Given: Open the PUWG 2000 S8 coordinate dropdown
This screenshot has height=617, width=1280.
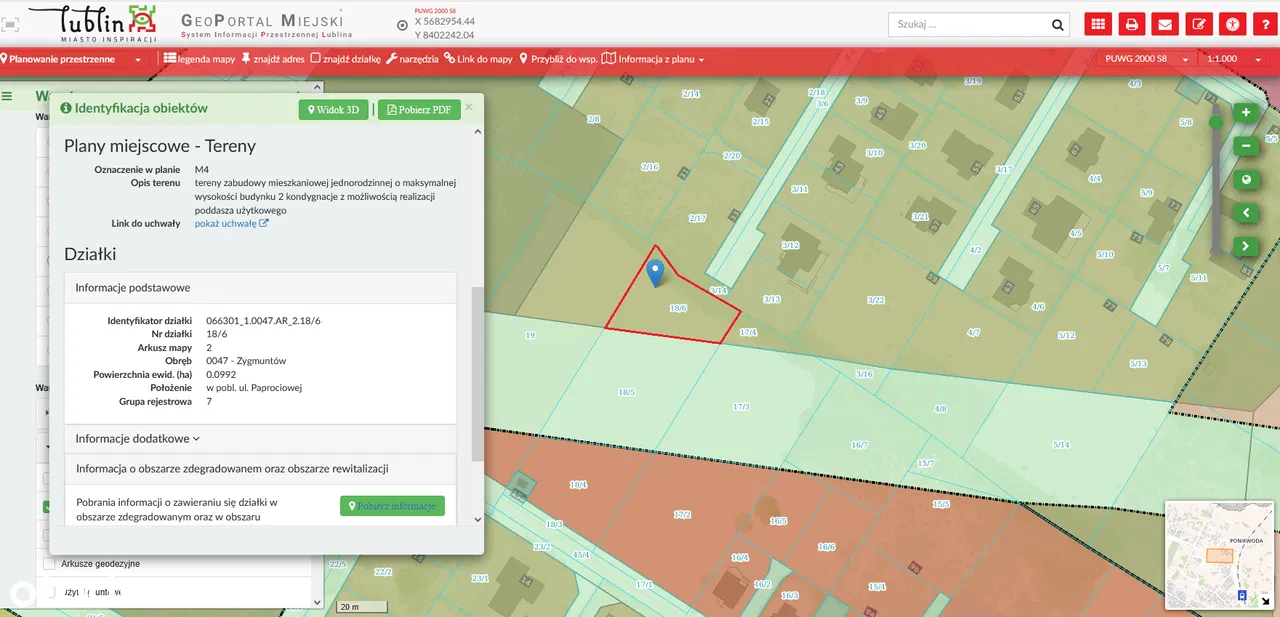Looking at the screenshot, I should [x=1146, y=59].
